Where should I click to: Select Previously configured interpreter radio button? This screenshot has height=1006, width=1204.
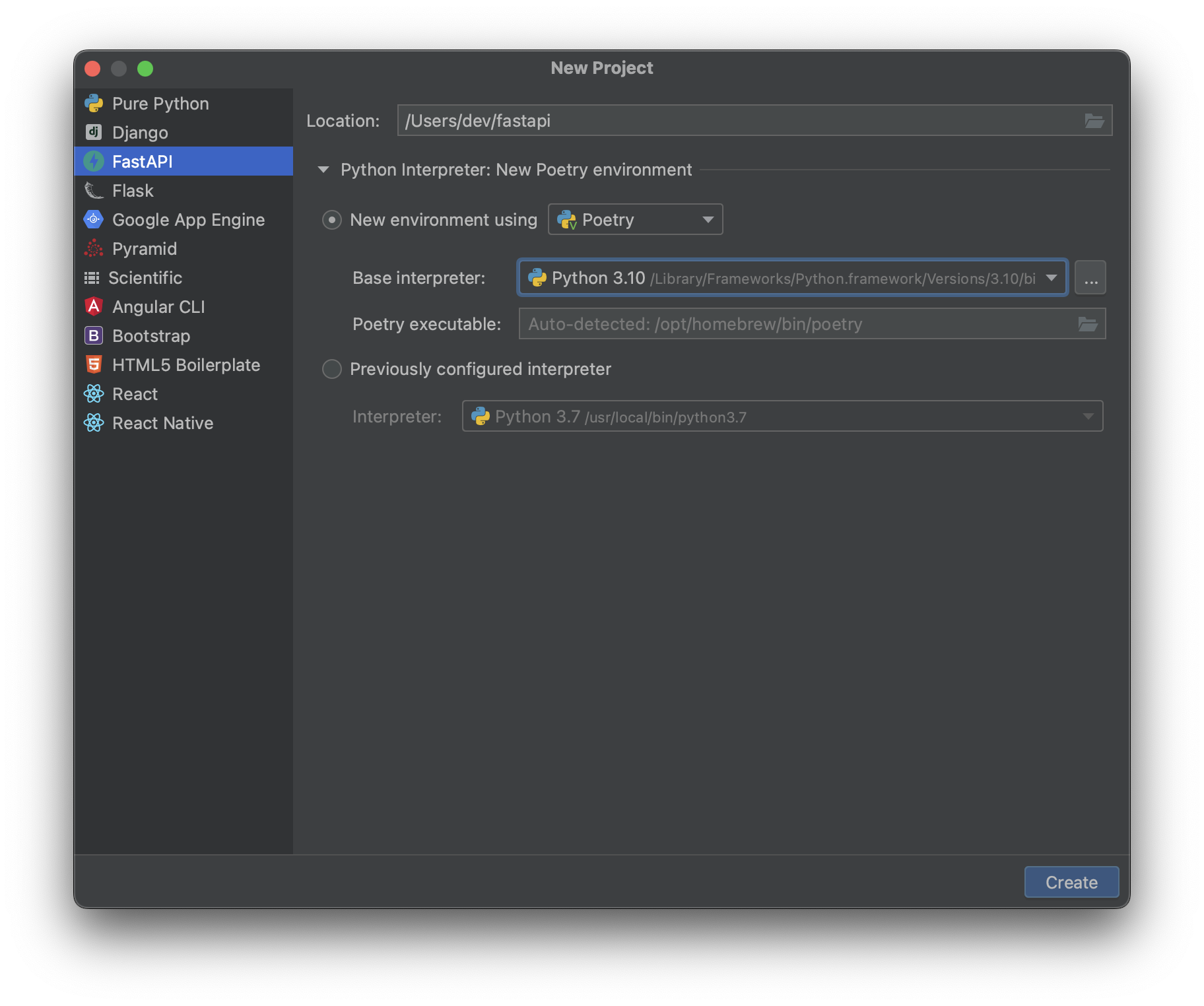(x=332, y=369)
